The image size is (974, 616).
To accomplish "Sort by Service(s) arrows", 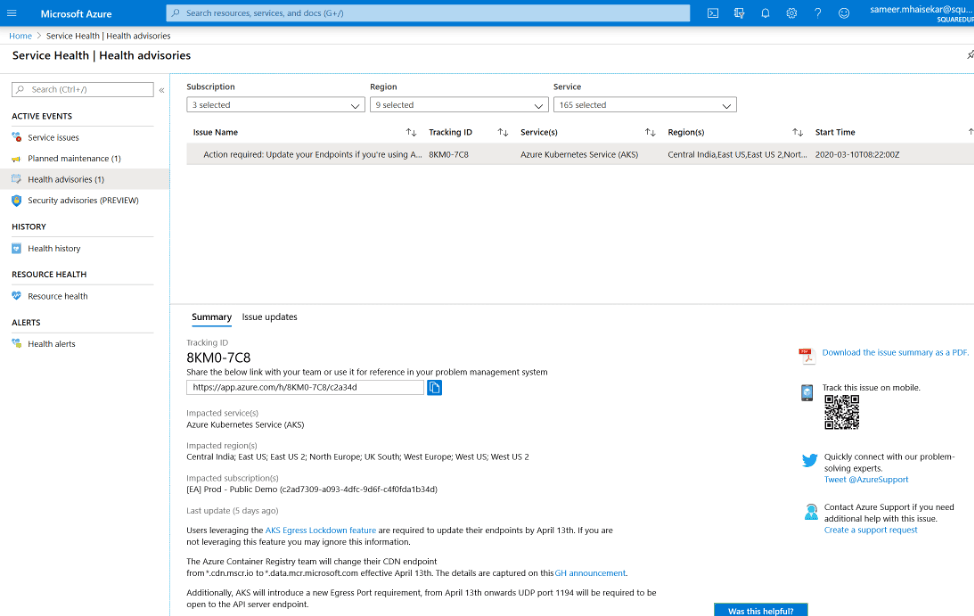I will tap(650, 132).
